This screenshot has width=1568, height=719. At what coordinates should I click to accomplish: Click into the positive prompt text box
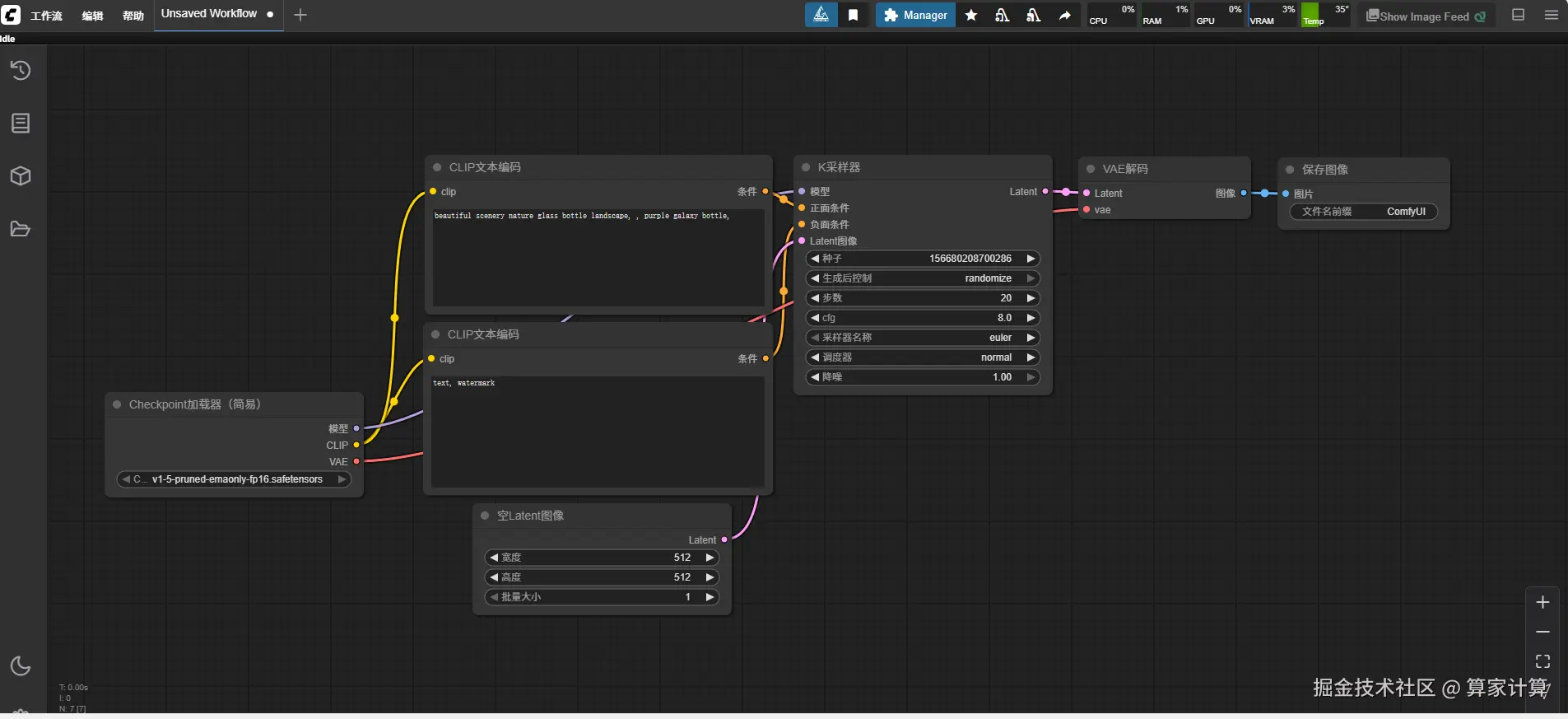pos(598,259)
